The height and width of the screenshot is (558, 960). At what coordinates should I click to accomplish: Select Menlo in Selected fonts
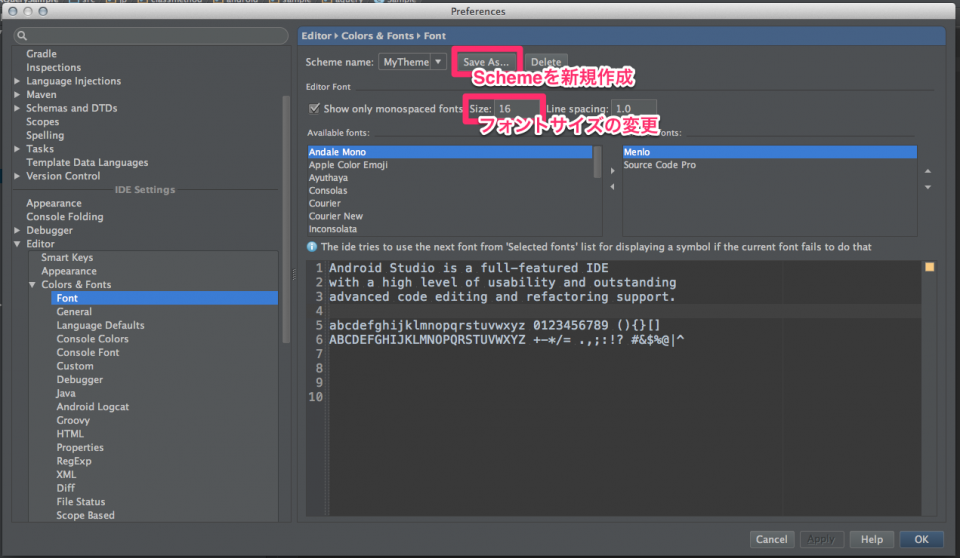pyautogui.click(x=770, y=152)
